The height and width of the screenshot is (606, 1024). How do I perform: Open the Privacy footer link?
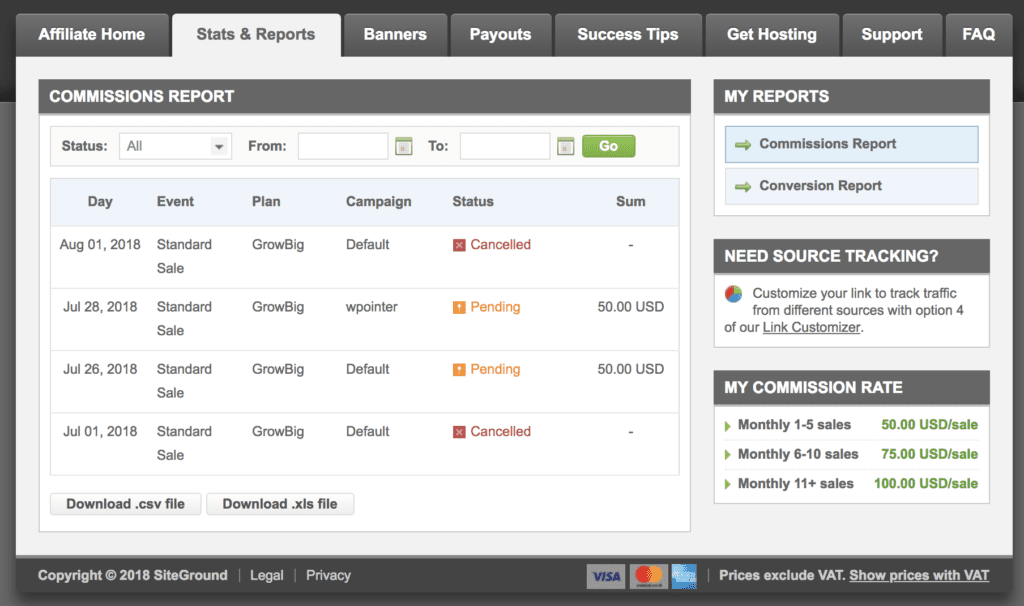328,575
